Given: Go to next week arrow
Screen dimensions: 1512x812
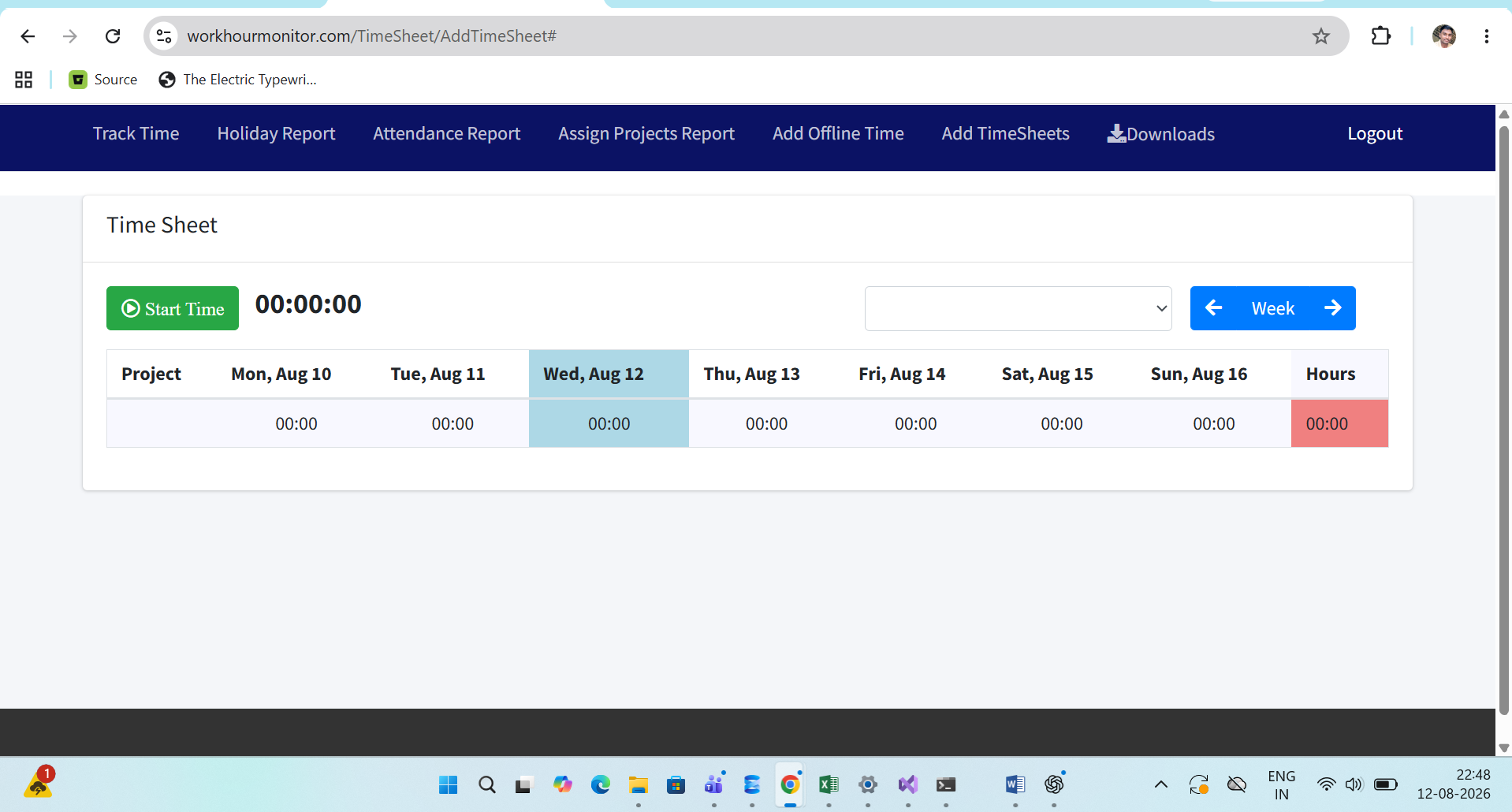Looking at the screenshot, I should 1333,307.
